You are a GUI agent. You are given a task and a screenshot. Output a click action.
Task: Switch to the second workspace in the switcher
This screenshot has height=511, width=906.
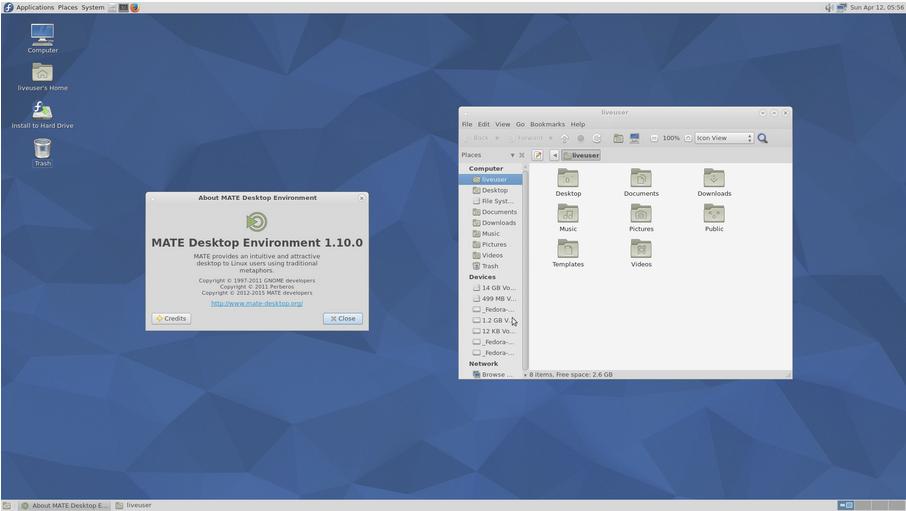tap(863, 505)
